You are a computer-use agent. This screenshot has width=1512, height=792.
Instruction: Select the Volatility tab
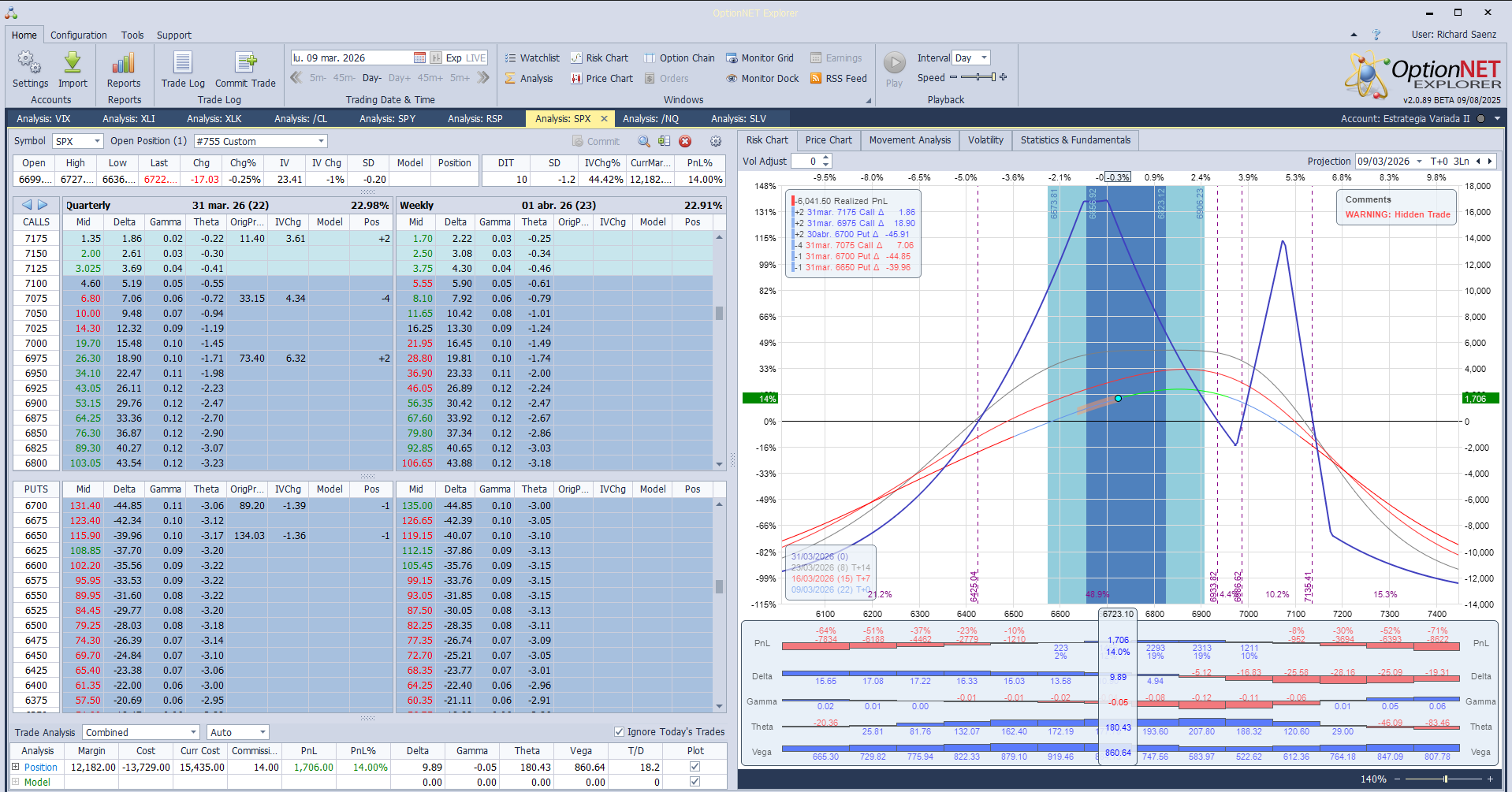(x=985, y=140)
